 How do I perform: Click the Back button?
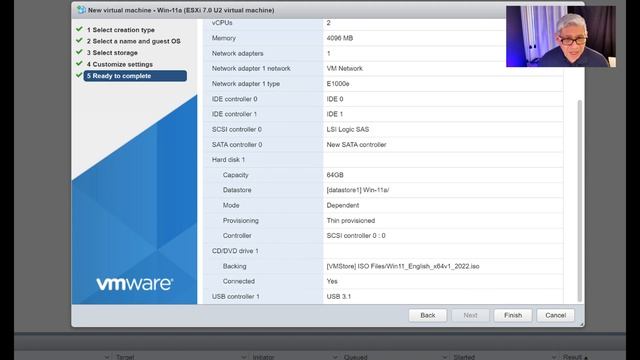coord(428,315)
